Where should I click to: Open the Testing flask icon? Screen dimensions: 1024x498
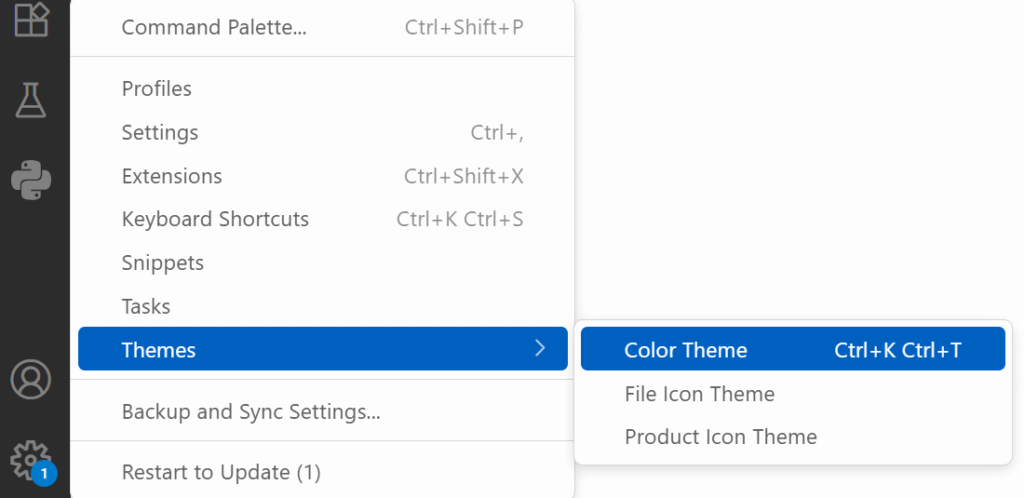30,98
